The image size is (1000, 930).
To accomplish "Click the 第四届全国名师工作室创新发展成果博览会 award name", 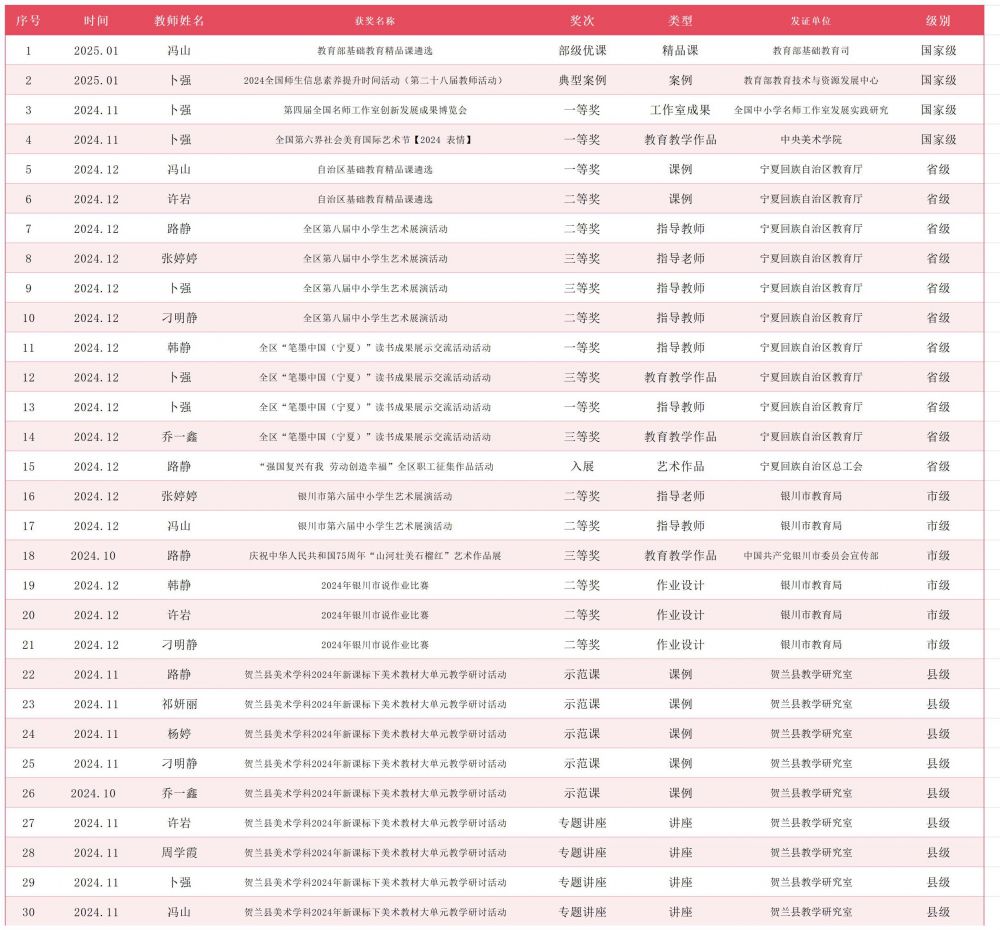I will click(375, 110).
